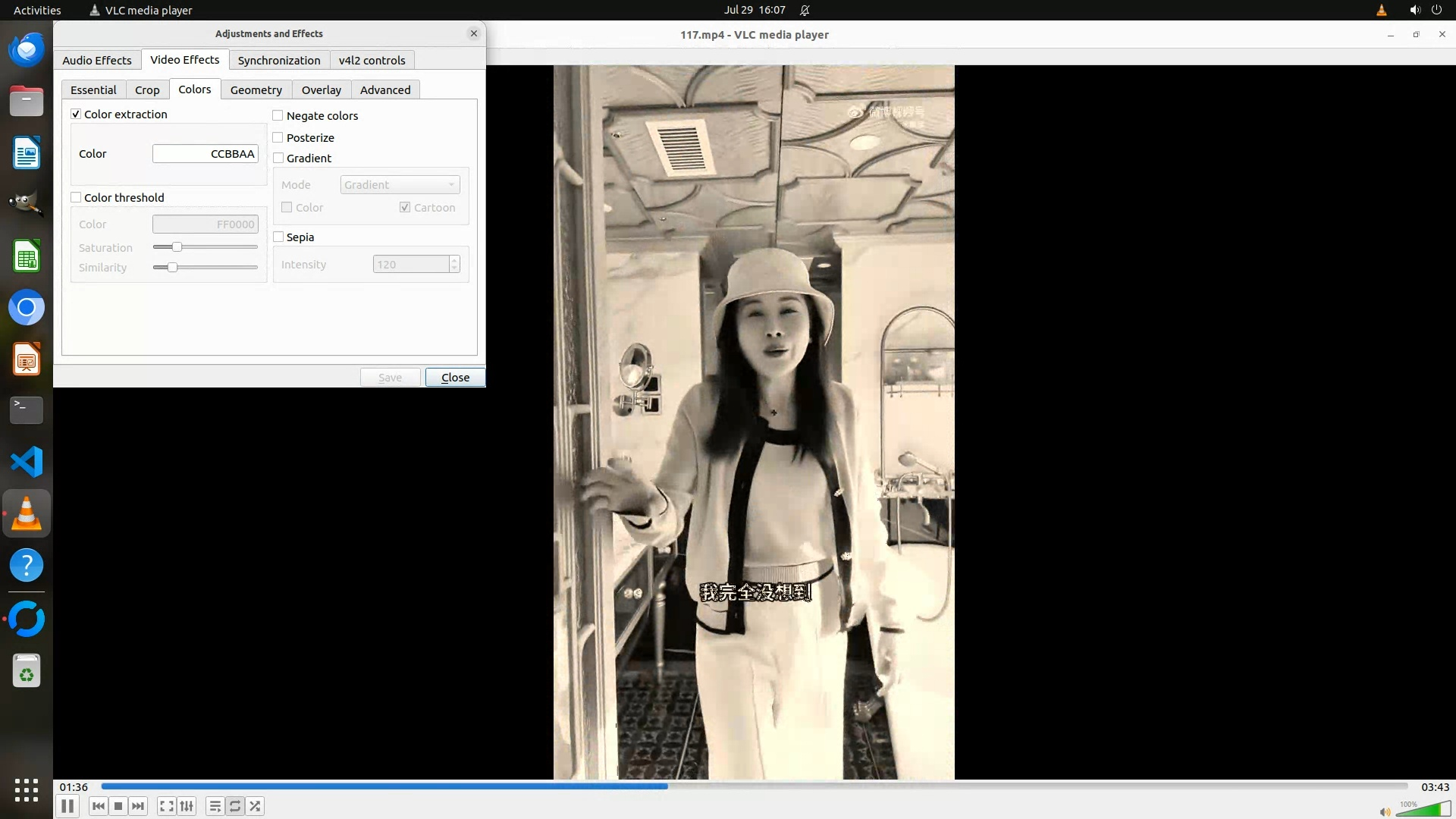Enable random shuffle playback
This screenshot has width=1456, height=819.
click(x=256, y=806)
